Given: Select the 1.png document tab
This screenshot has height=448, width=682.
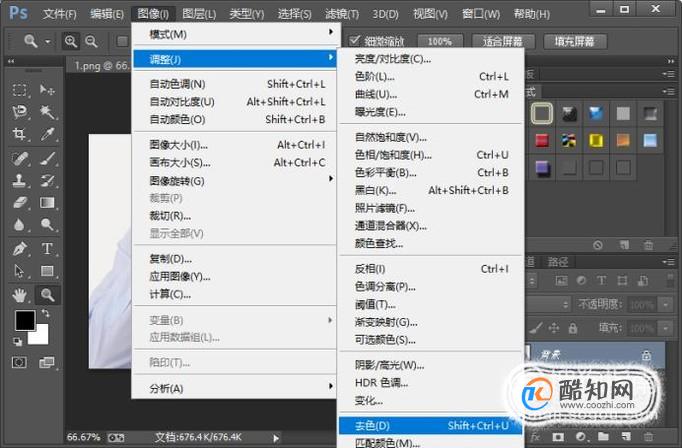Looking at the screenshot, I should (100, 66).
